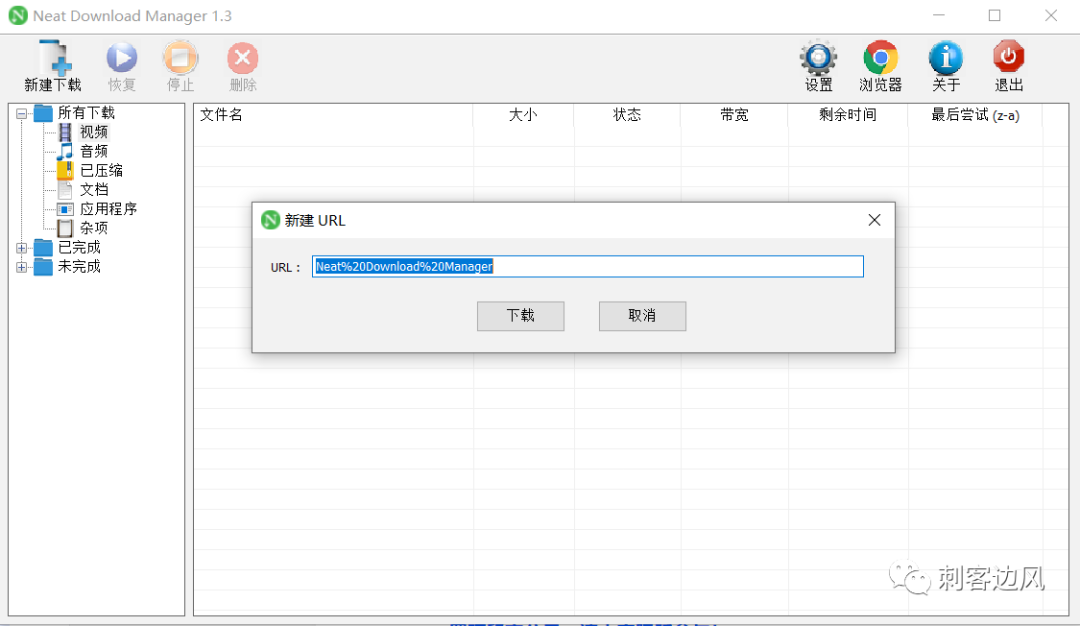Select 文档 category label
The width and height of the screenshot is (1080, 626).
94,189
